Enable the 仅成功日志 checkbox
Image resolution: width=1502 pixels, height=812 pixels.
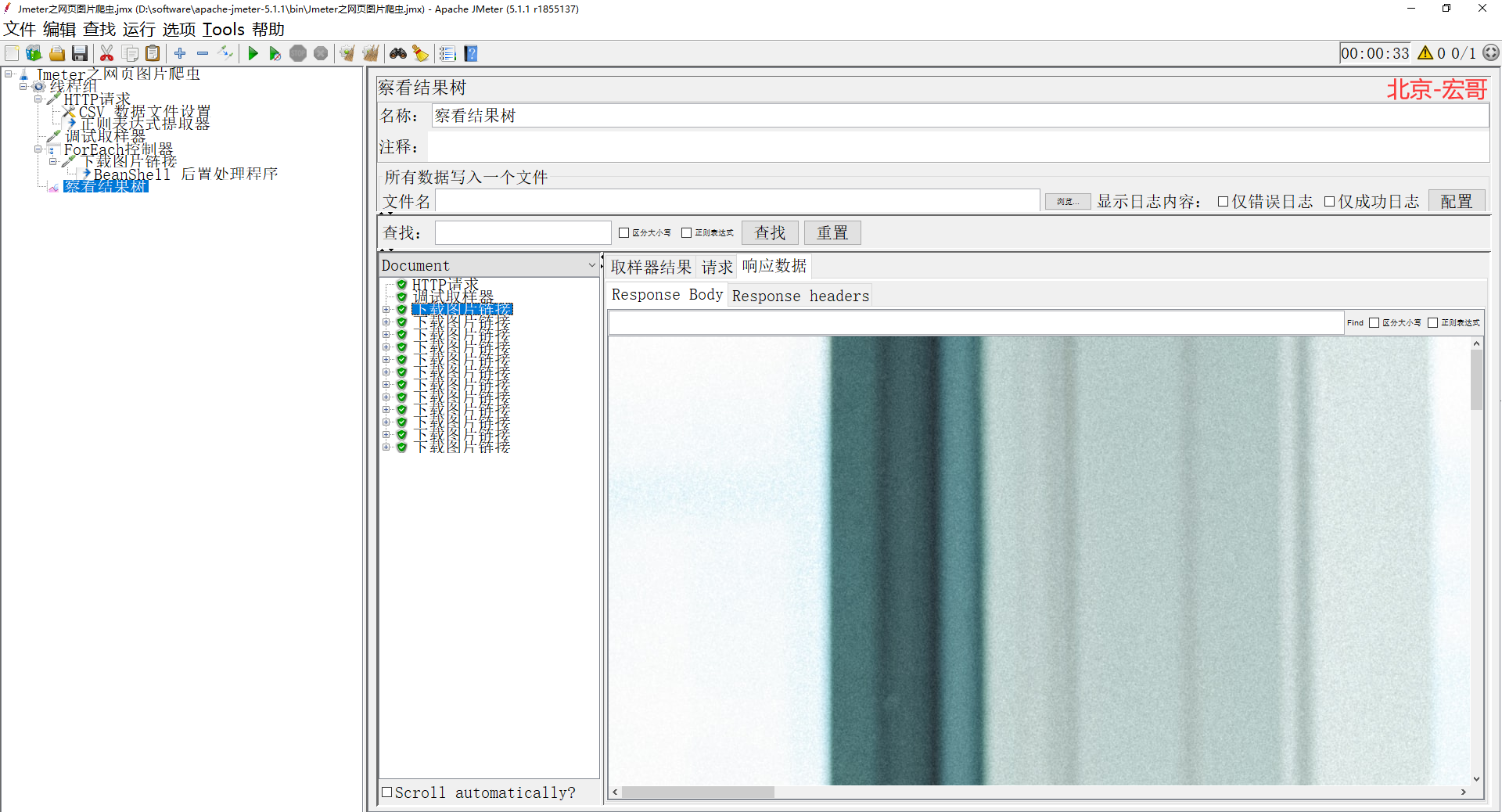[x=1329, y=201]
